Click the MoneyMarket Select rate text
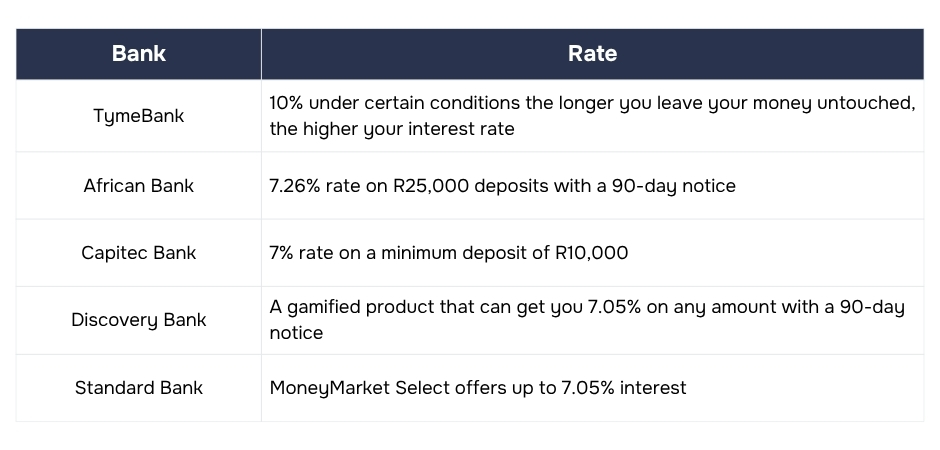This screenshot has width=940, height=450. point(478,388)
